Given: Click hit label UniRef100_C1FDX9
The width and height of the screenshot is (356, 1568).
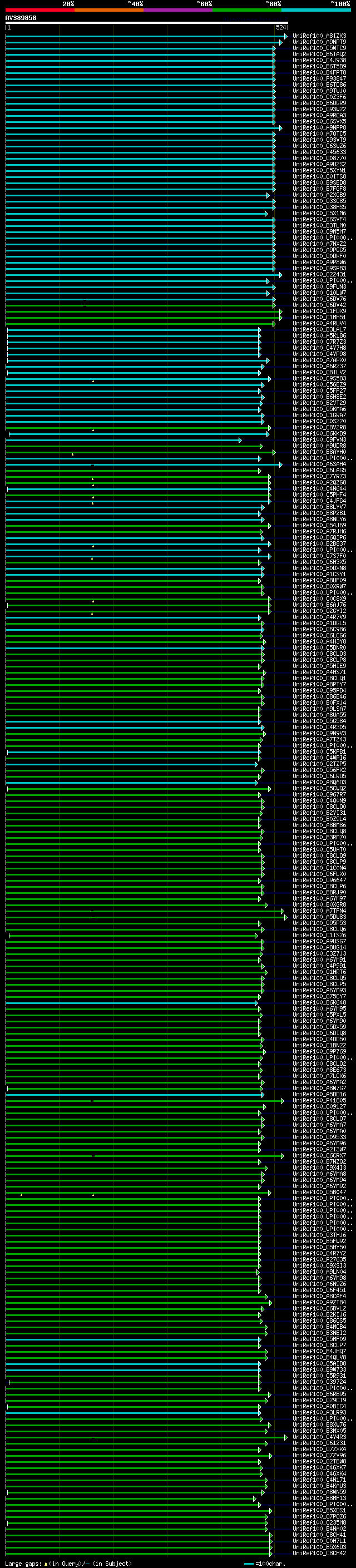Looking at the screenshot, I should [319, 311].
